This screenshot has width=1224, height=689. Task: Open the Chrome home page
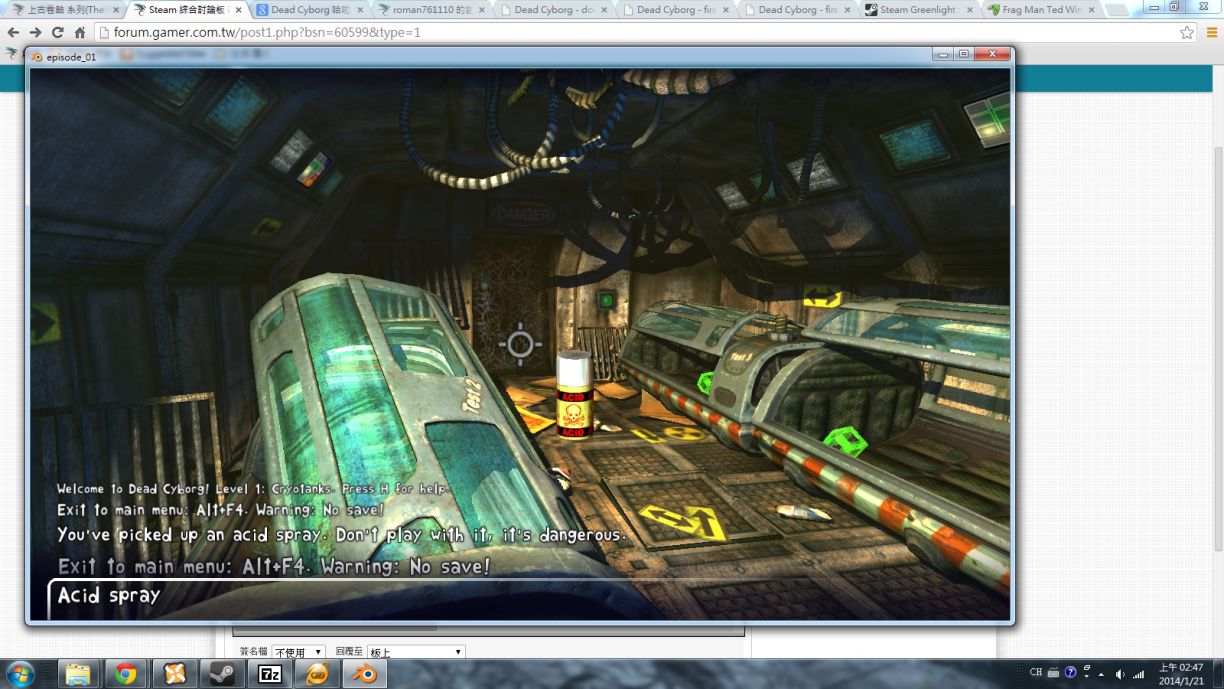pyautogui.click(x=80, y=32)
